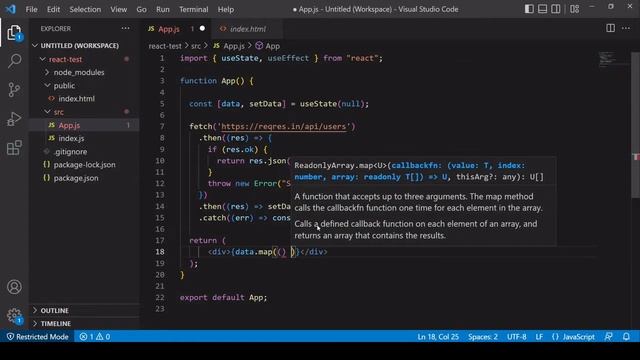Open the Run and Debug view

14,119
